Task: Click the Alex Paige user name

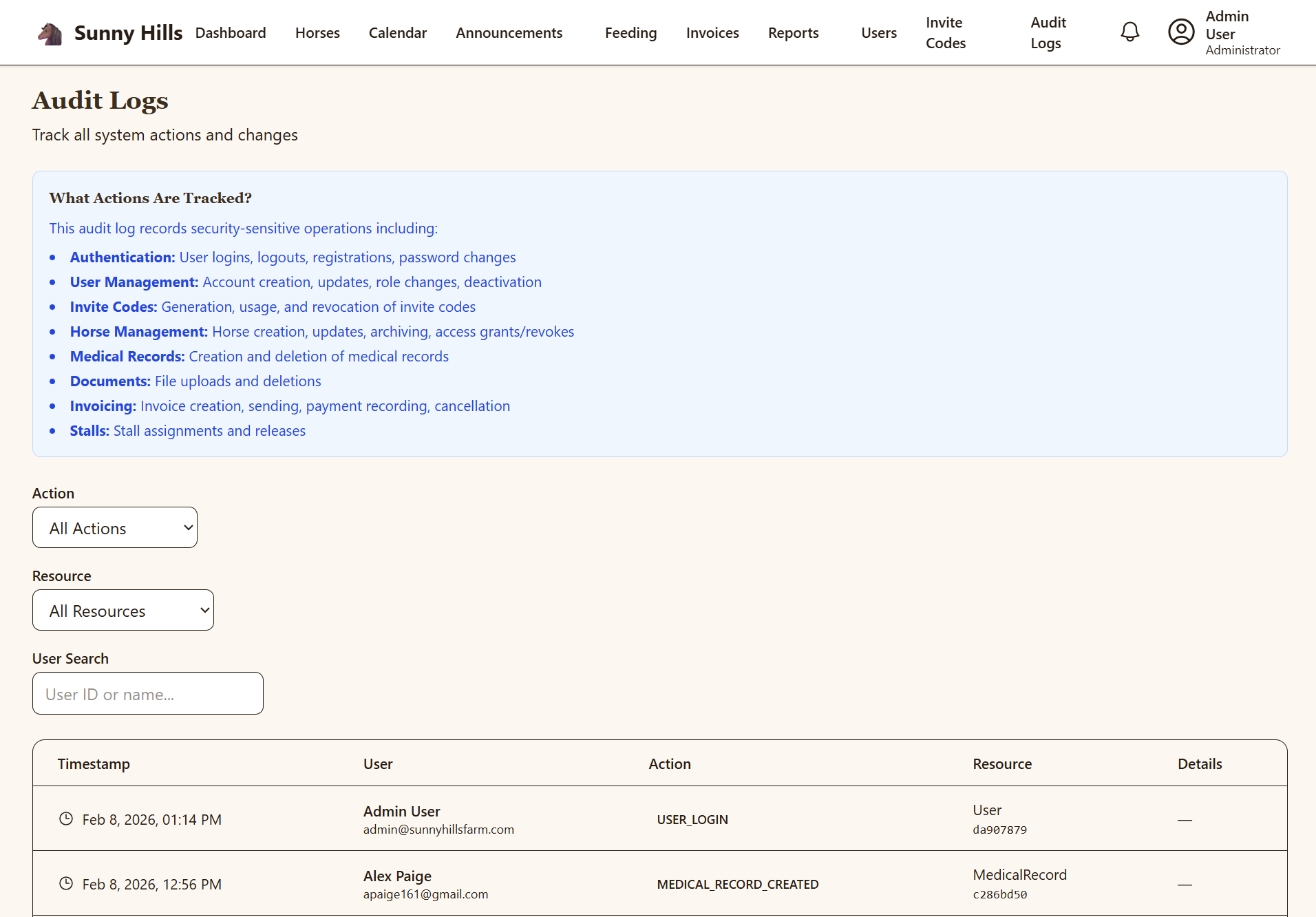Action: 397,876
